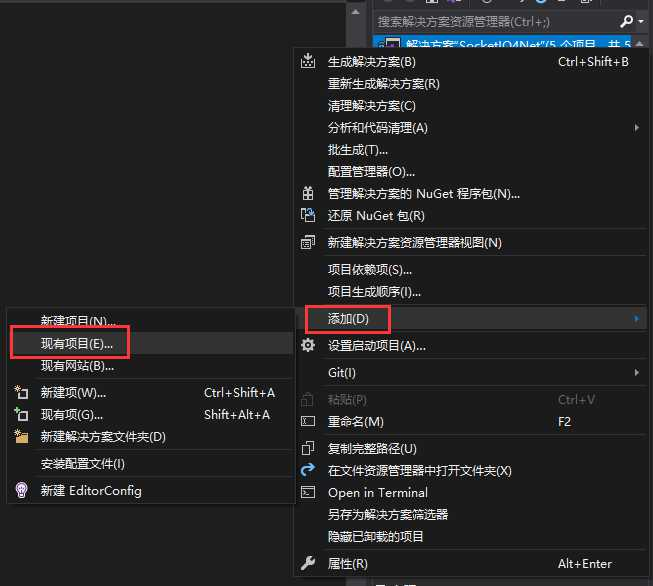Open the search options dropdown arrow next to the magnifier

tap(641, 21)
